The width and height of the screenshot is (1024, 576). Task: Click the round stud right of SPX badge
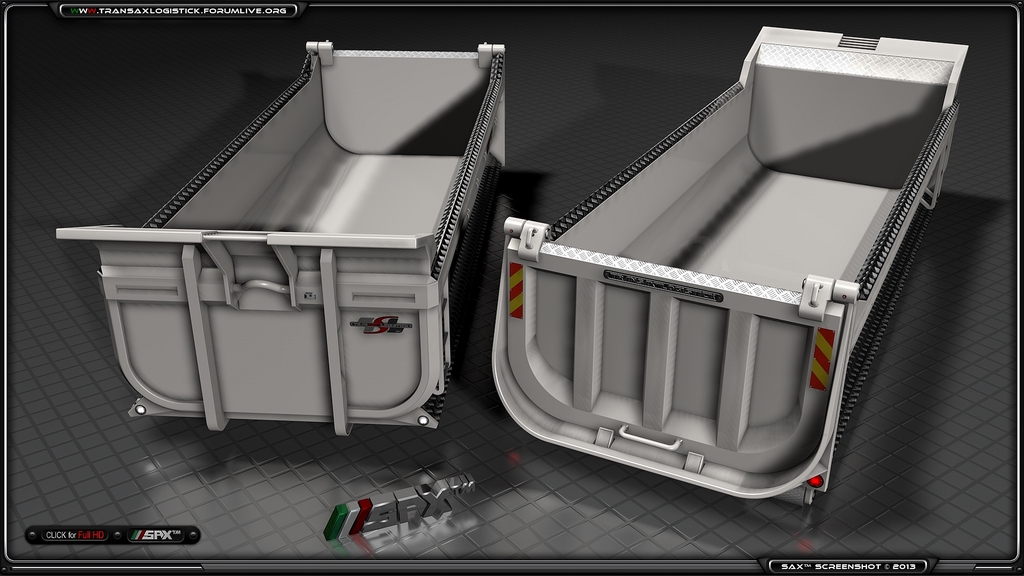pyautogui.click(x=190, y=534)
